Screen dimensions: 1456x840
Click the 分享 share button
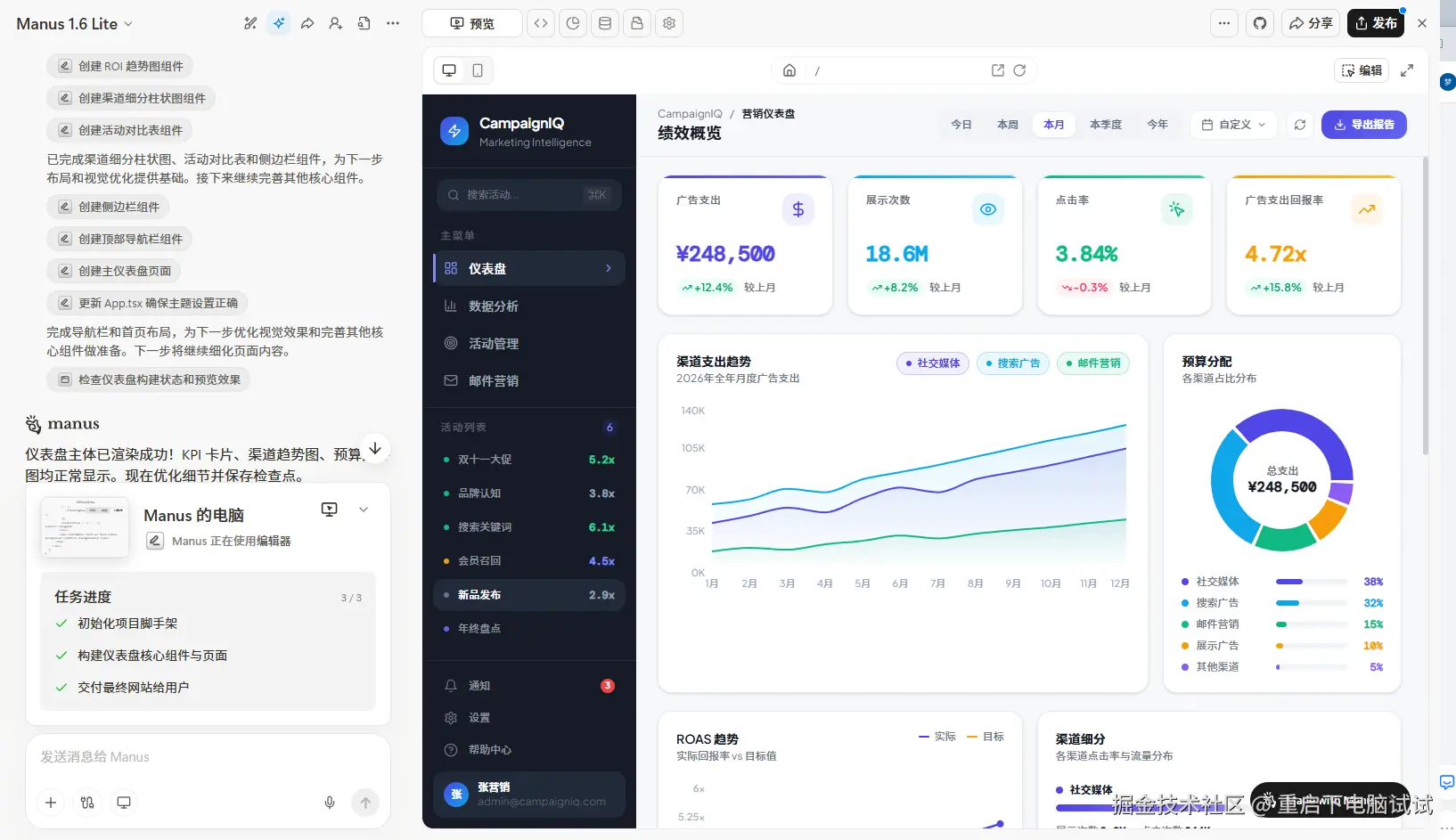pos(1311,23)
